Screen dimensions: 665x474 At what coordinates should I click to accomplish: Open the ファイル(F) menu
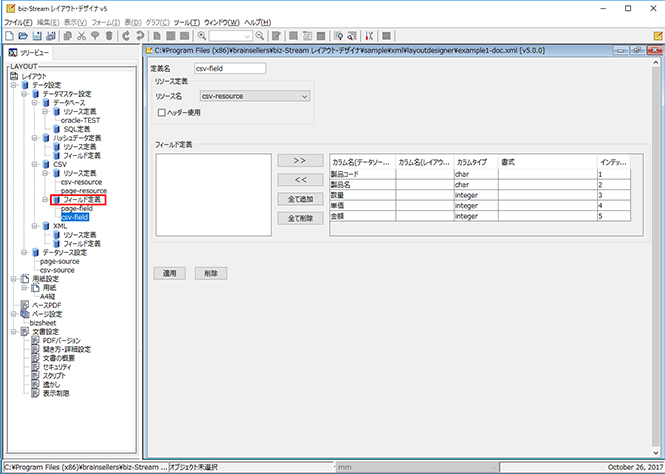18,22
